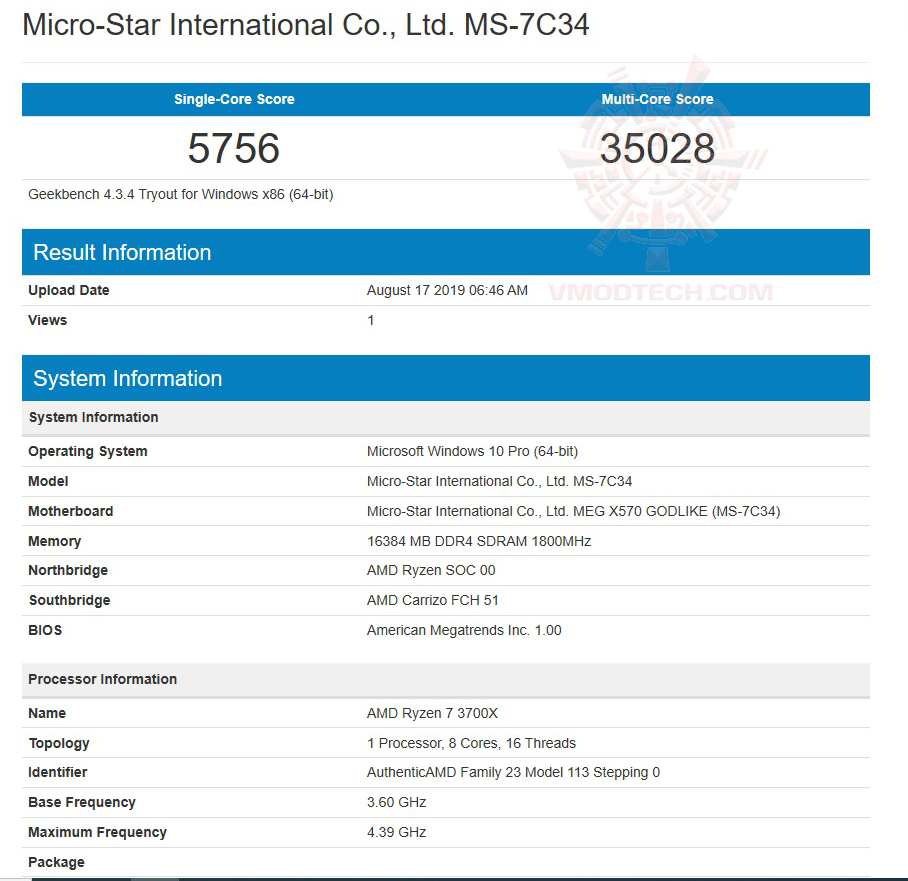Select the 3.60 GHz base frequency value
Image resolution: width=908 pixels, height=881 pixels.
396,802
